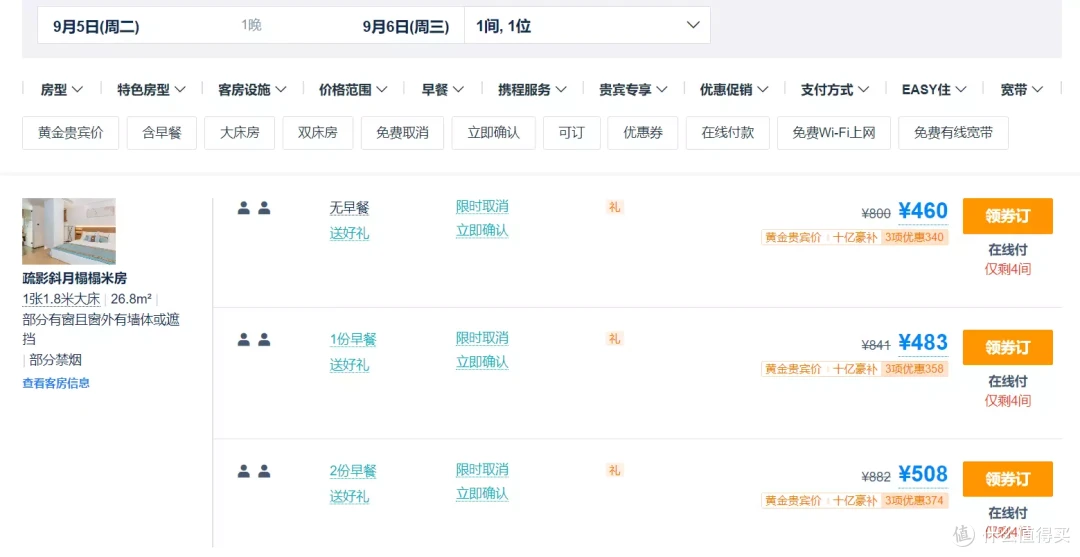Click the ¥460 price

click(x=923, y=211)
